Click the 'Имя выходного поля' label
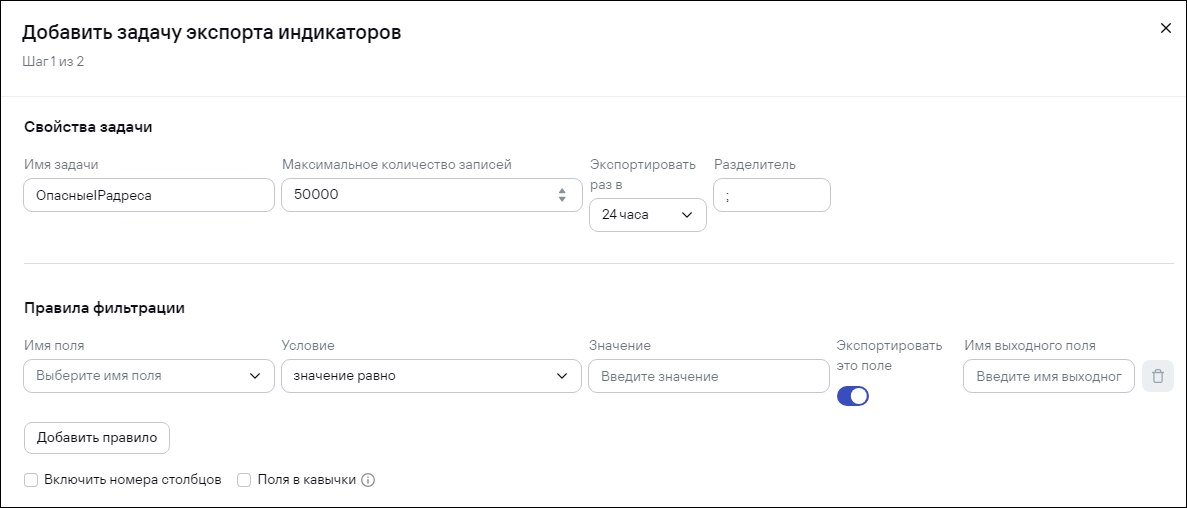The height and width of the screenshot is (508, 1187). click(1030, 345)
